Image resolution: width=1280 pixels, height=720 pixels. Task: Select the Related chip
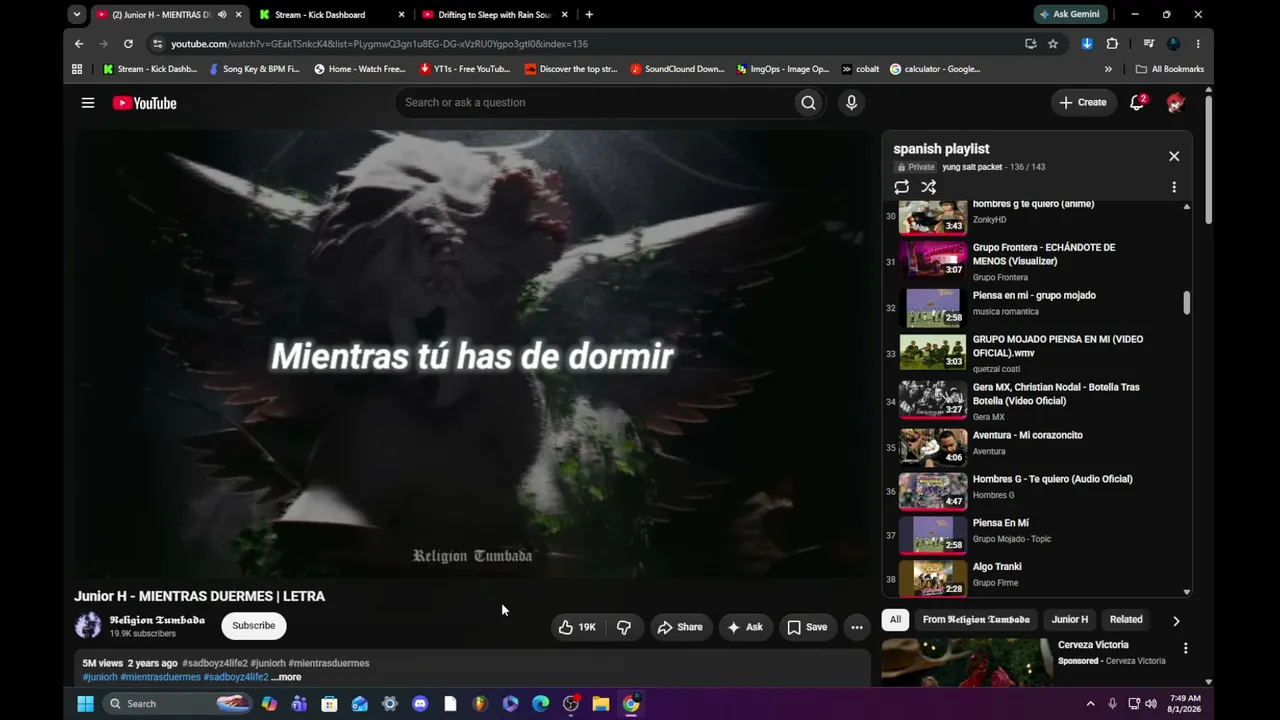pos(1126,620)
